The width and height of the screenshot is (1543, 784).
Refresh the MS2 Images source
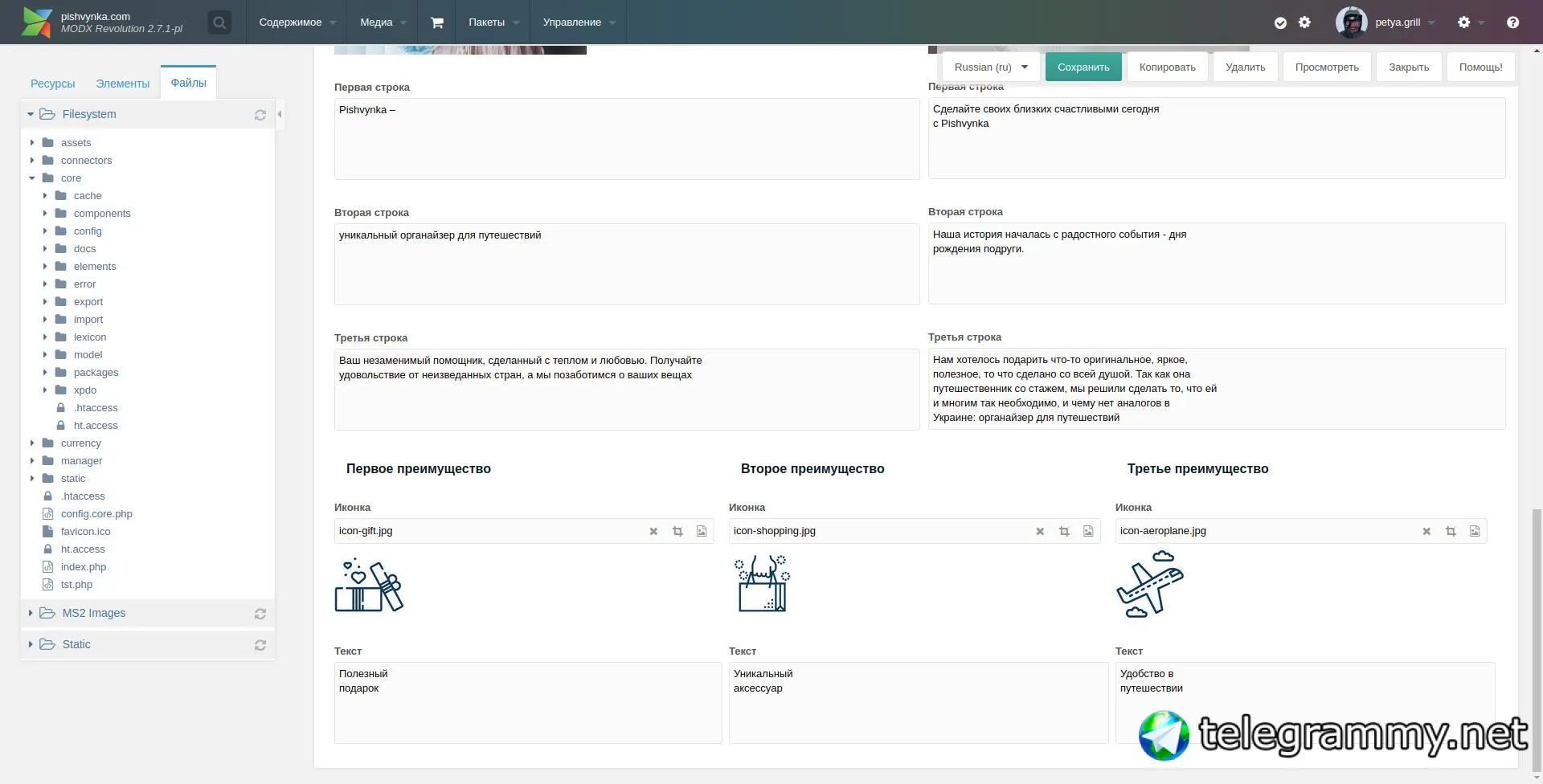coord(260,614)
